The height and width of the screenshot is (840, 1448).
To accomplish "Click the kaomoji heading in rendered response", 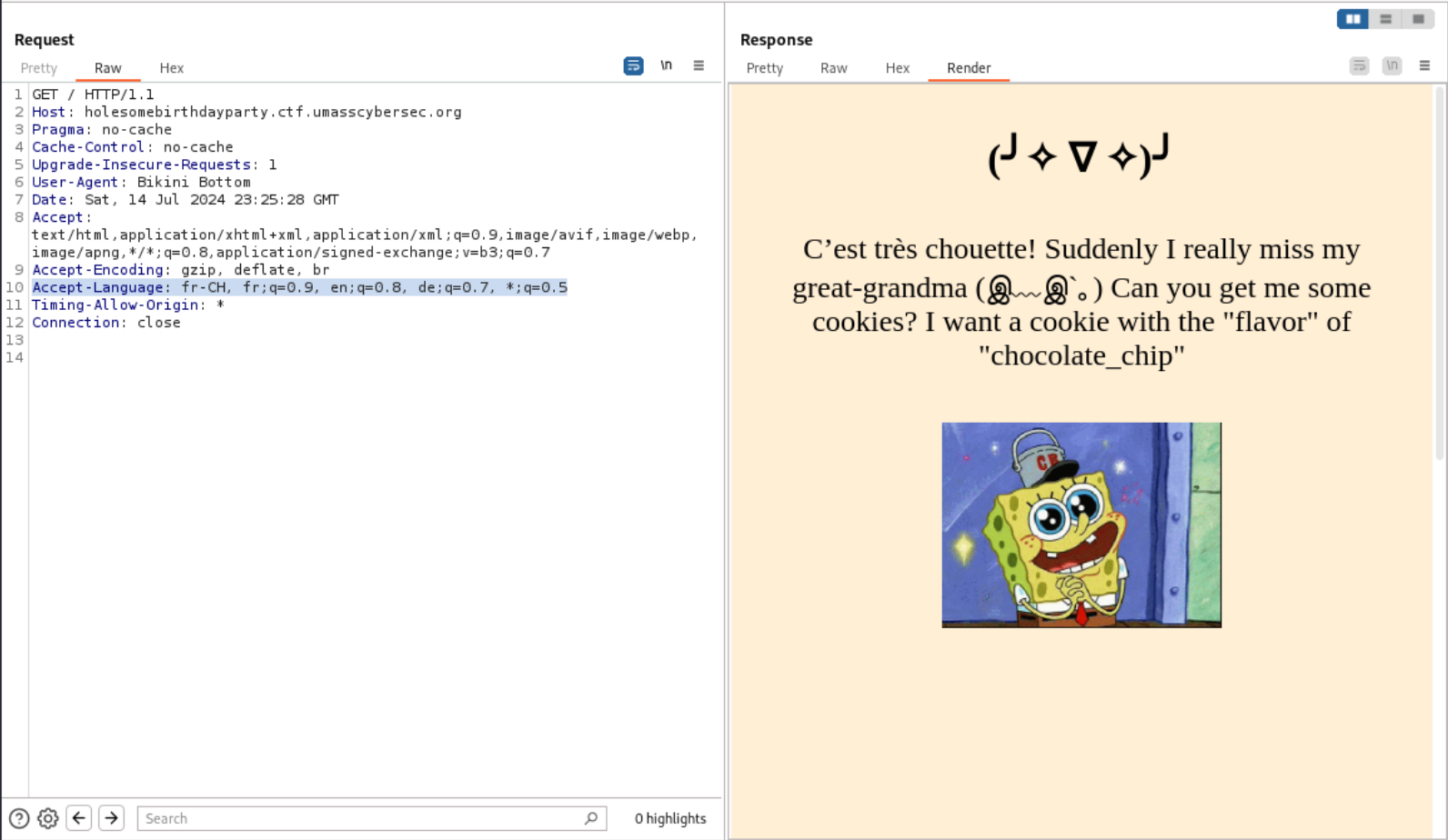I will [x=1079, y=155].
